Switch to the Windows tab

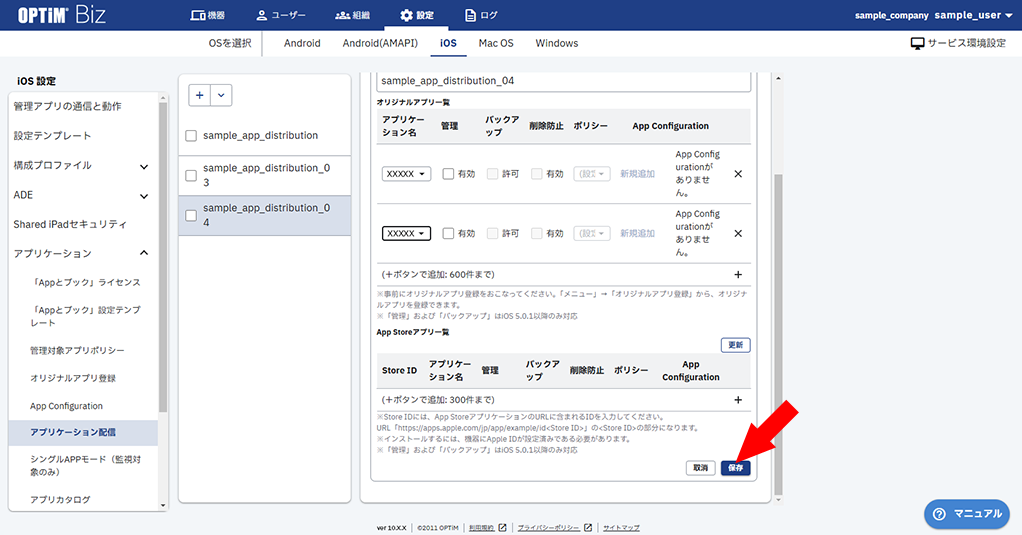[557, 43]
